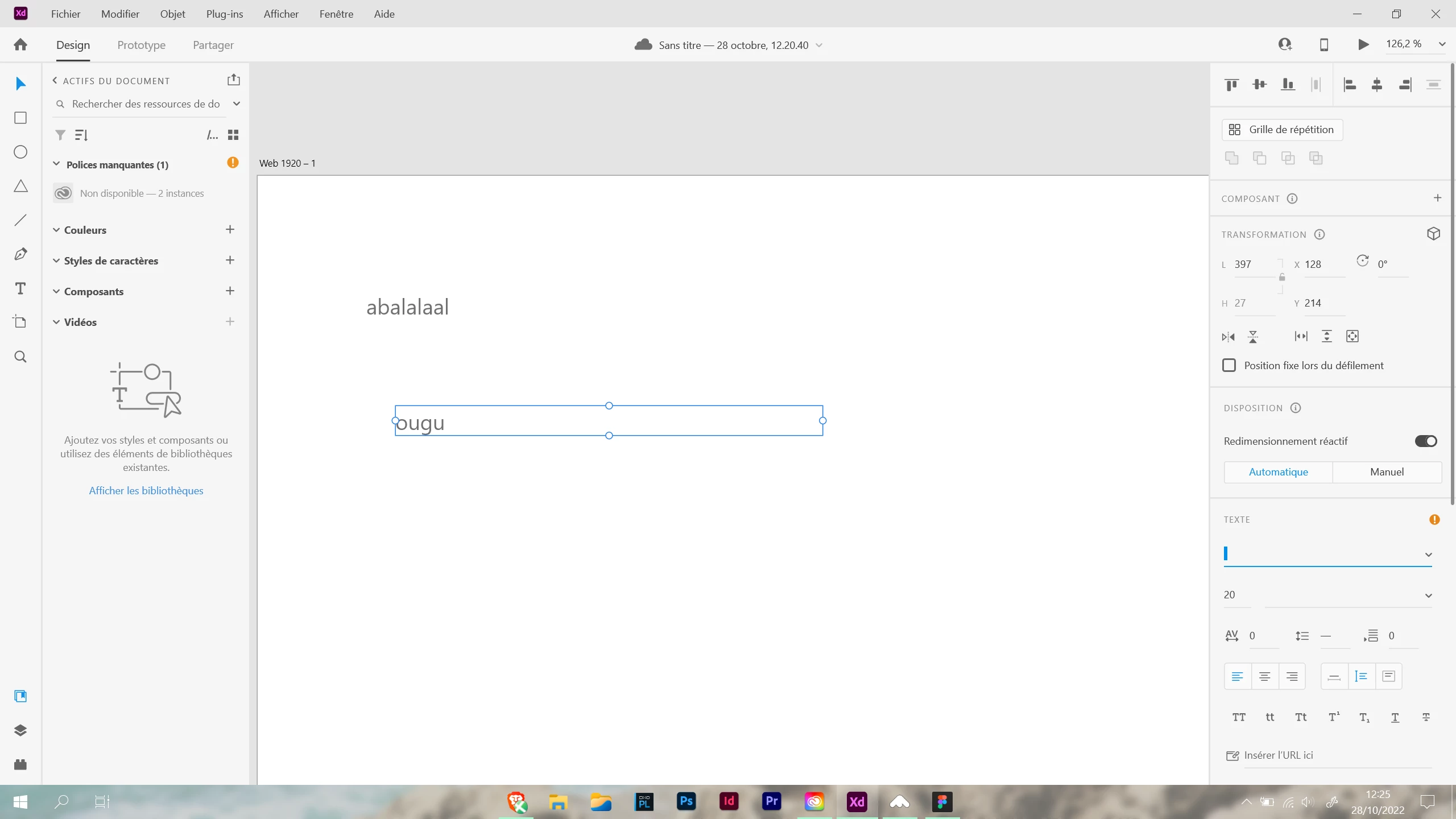Select the Rectangle tool

click(20, 118)
